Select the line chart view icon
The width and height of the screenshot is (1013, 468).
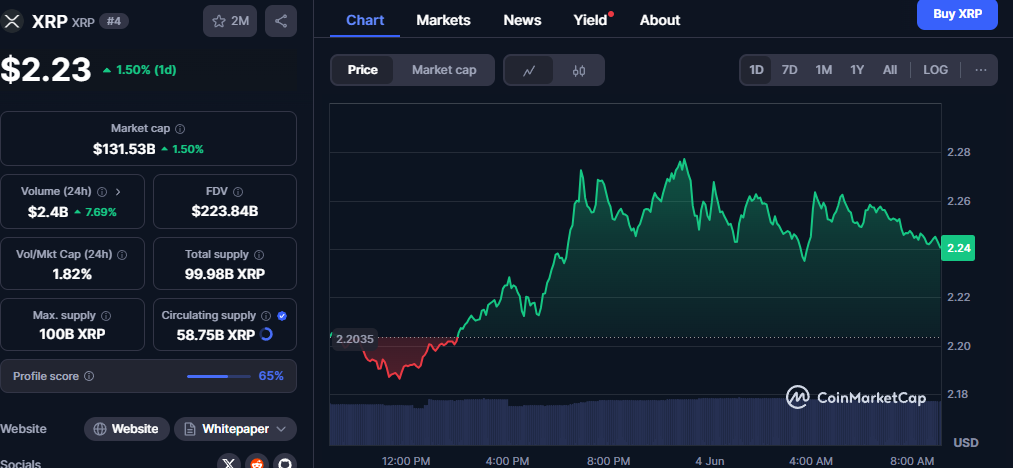pyautogui.click(x=528, y=70)
